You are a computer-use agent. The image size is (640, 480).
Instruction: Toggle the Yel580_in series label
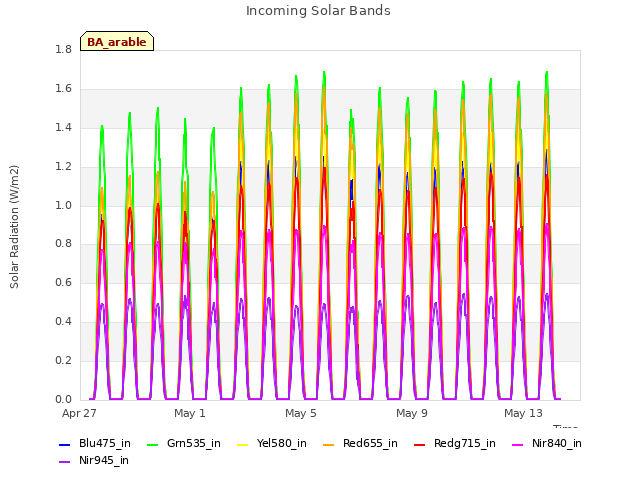(x=282, y=444)
